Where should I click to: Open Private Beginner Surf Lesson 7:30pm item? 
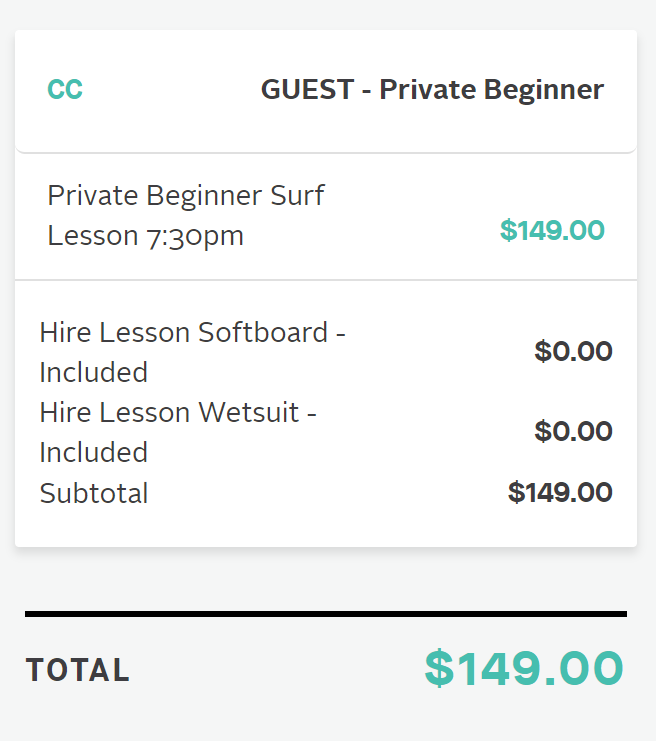186,215
